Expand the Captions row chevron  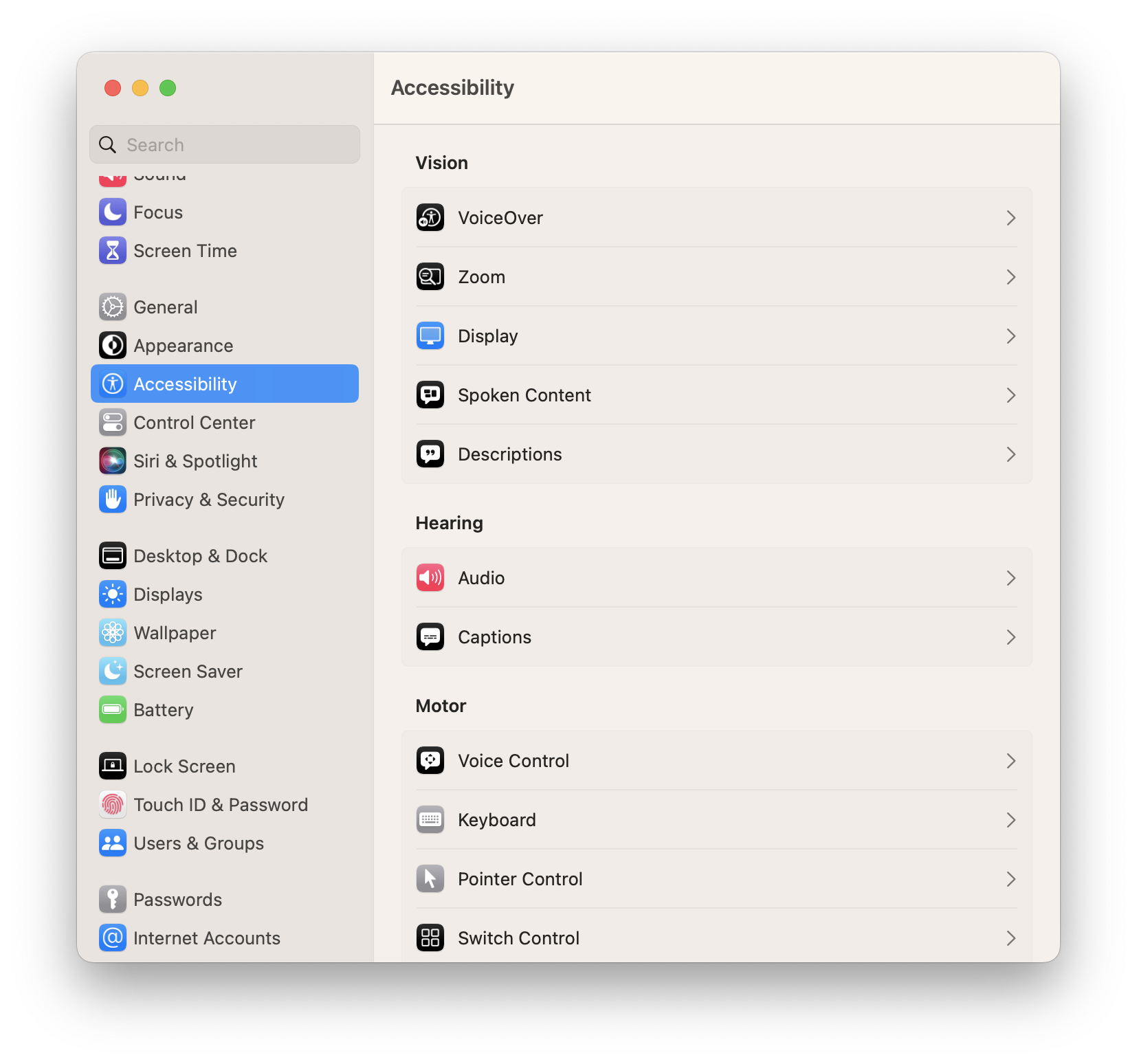1011,637
